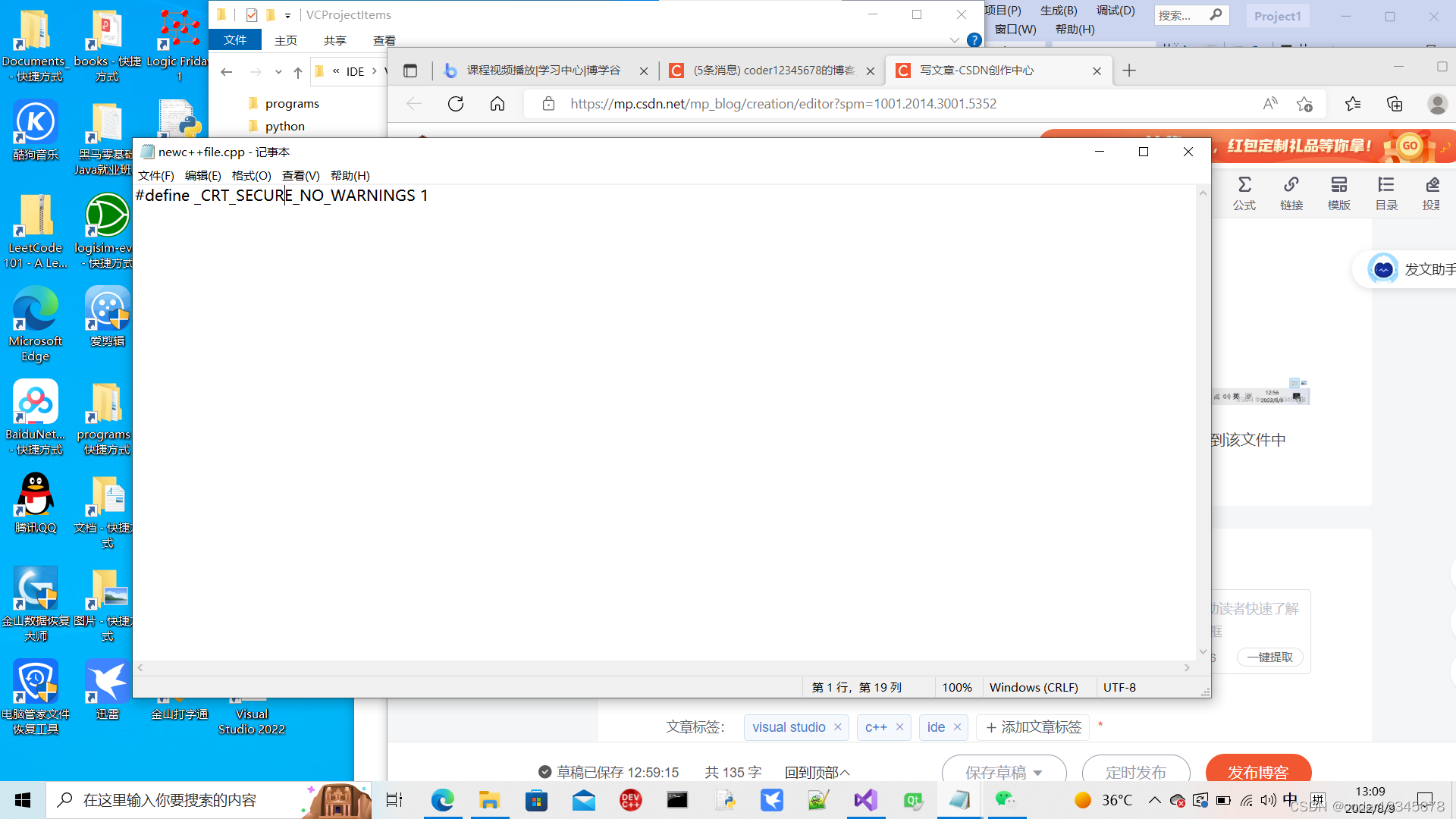Screen dimensions: 1456x819
Task: Remove the c++ article tag
Action: click(x=899, y=726)
